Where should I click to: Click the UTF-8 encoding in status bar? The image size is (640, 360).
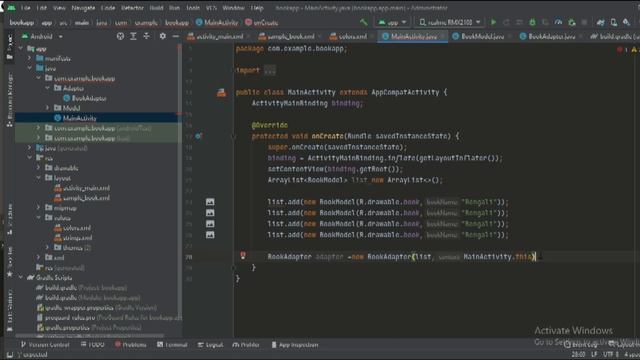pyautogui.click(x=611, y=354)
